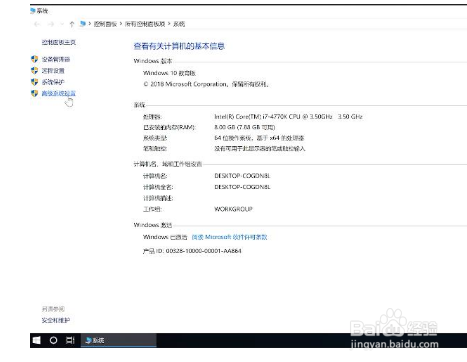Expand the chevron after the address bar computer icon
The width and height of the screenshot is (467, 362).
[90, 24]
